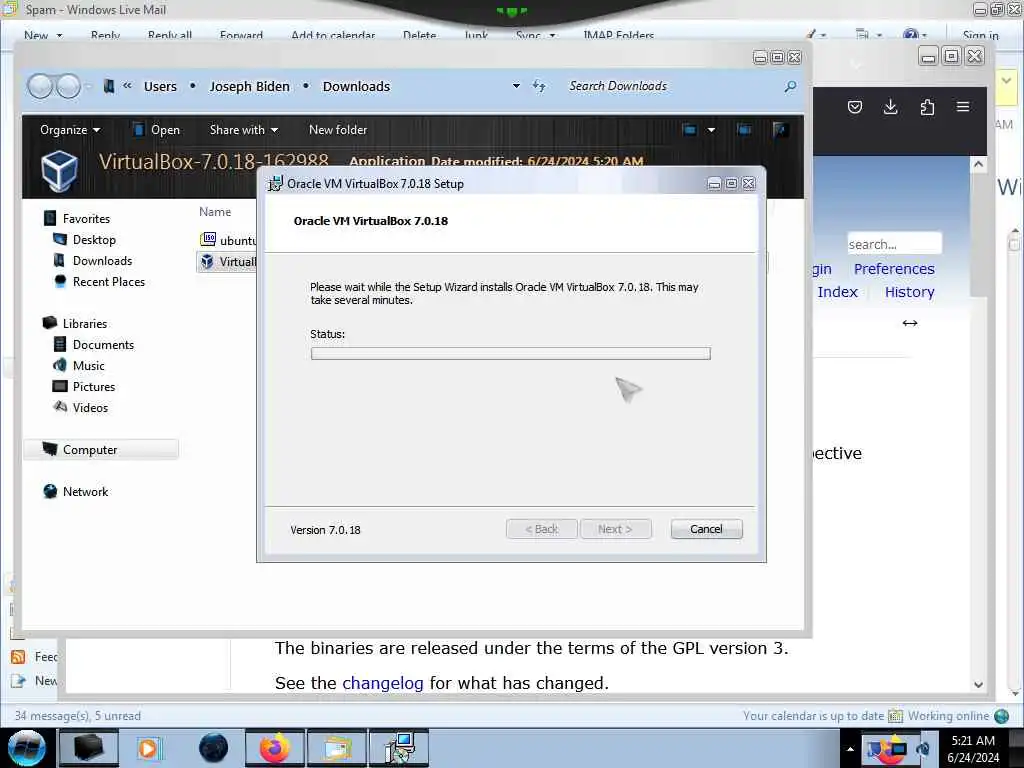Click Reply all in Live Mail toolbar
Screen dimensions: 1024x768
[170, 35]
